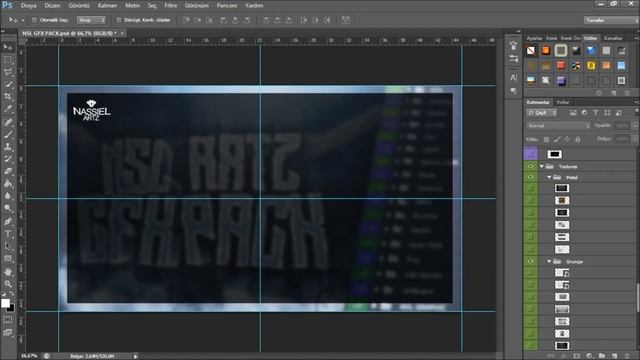Select the Rectangle shape tool

[x=8, y=259]
